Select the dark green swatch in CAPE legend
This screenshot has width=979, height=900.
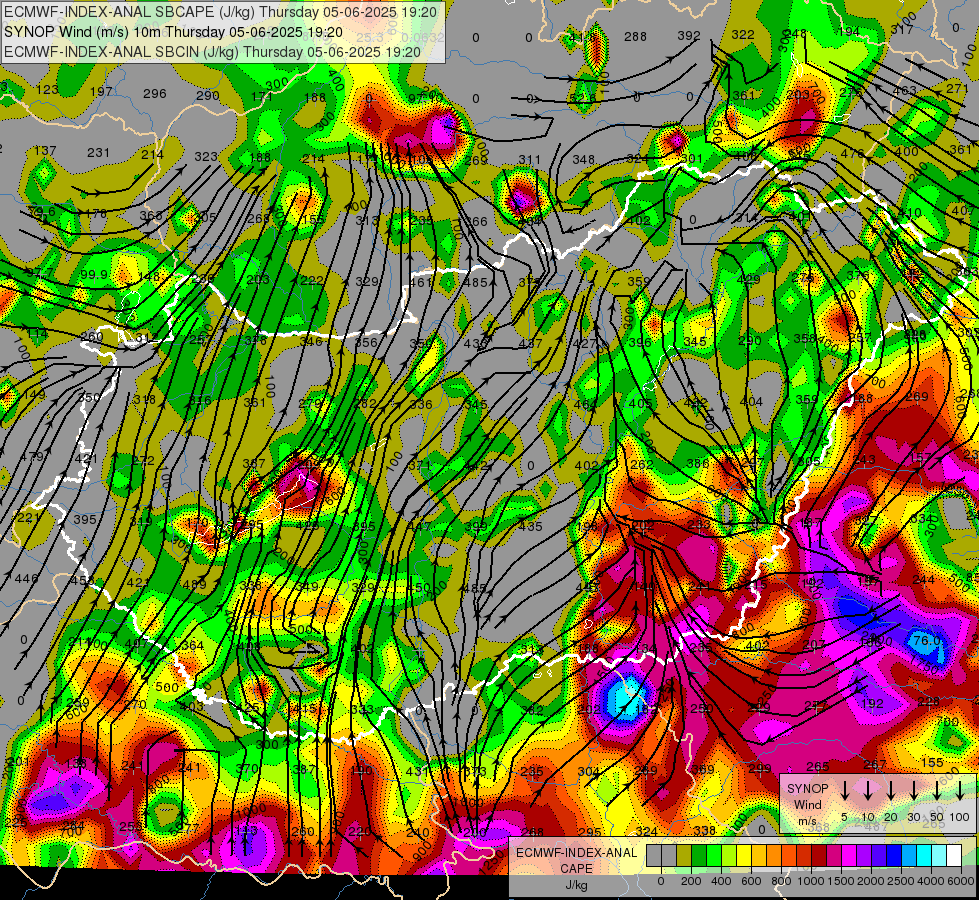coord(699,856)
